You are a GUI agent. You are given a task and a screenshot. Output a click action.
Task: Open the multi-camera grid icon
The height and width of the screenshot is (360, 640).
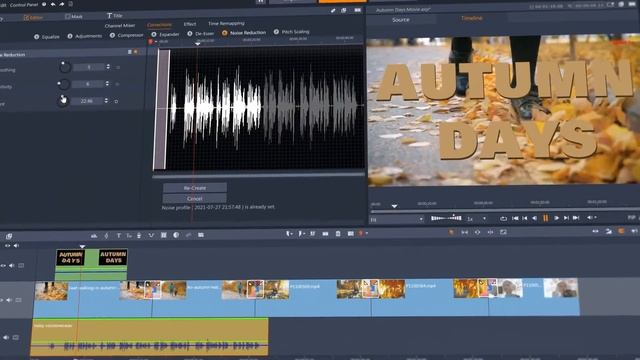164,235
